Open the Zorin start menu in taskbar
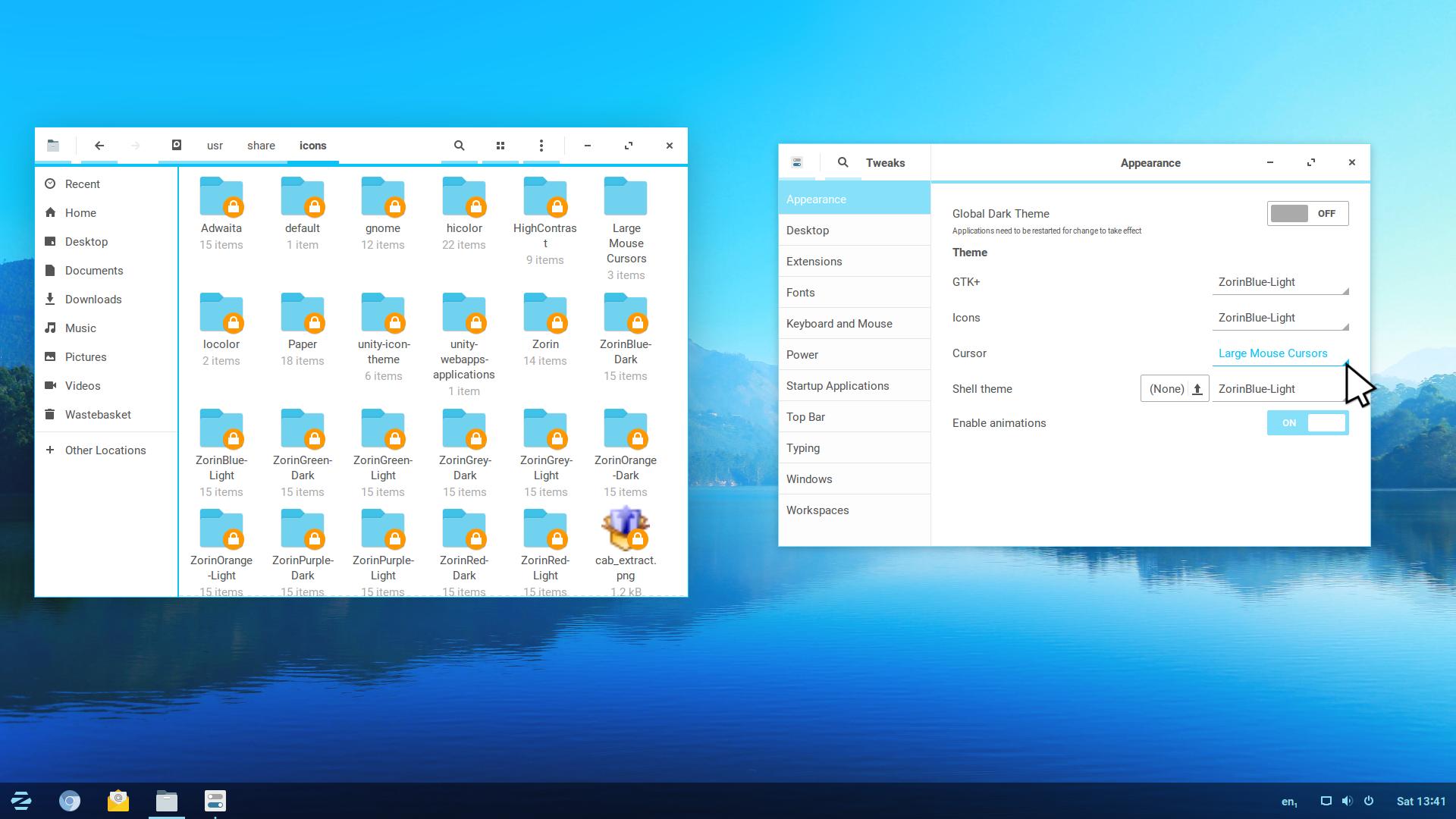The height and width of the screenshot is (819, 1456). pos(21,801)
